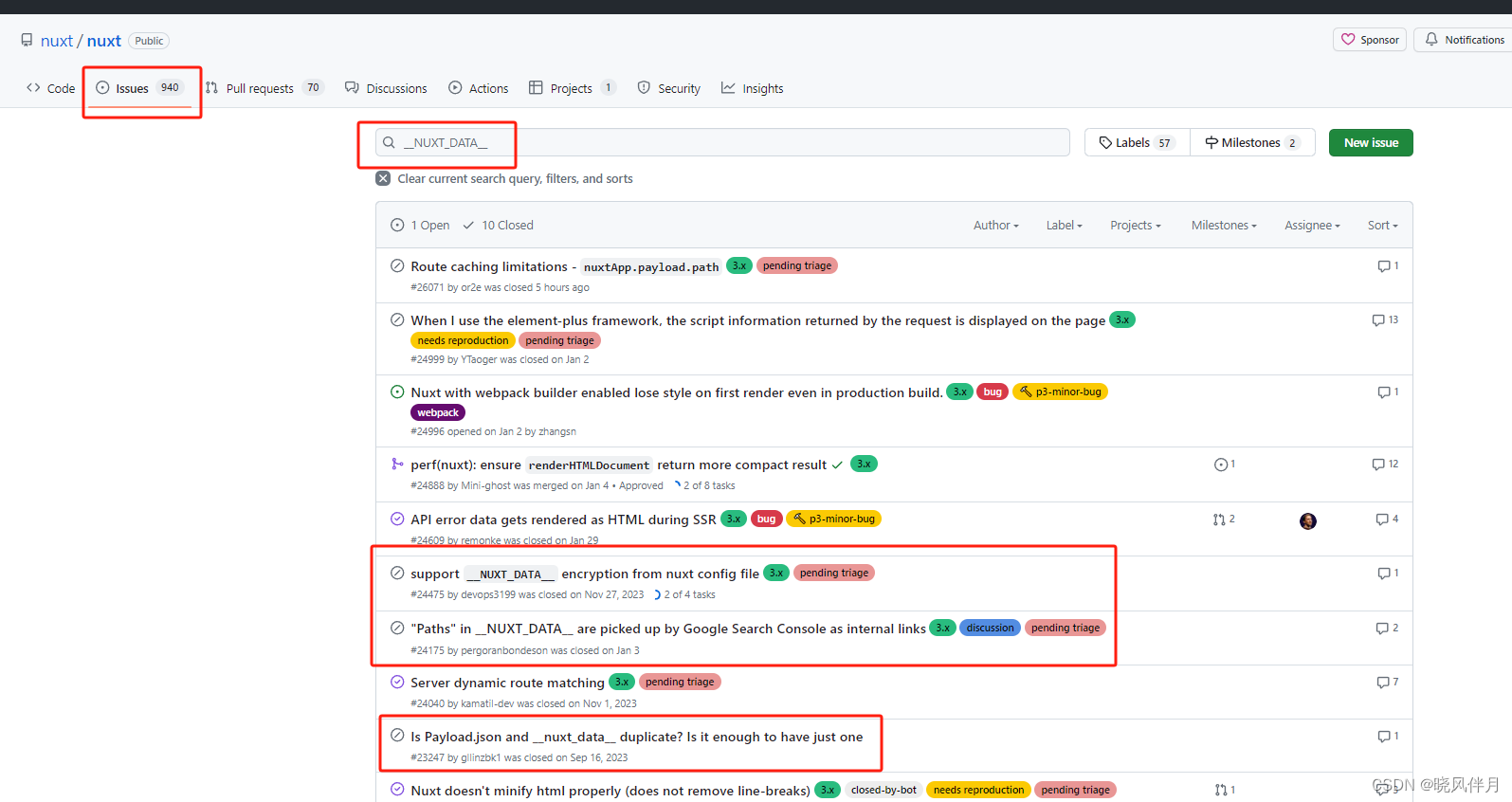Open the Issues tab
The width and height of the screenshot is (1512, 802).
(x=139, y=88)
